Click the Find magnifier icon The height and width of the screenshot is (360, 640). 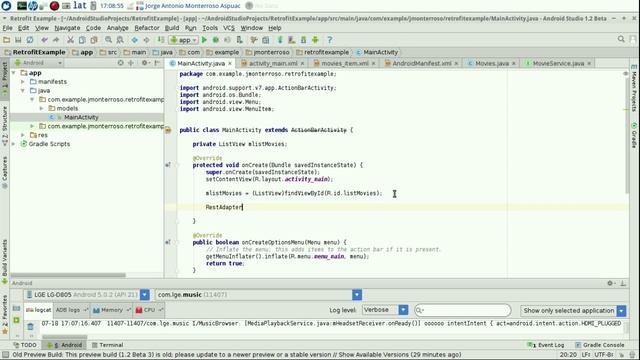click(x=108, y=40)
